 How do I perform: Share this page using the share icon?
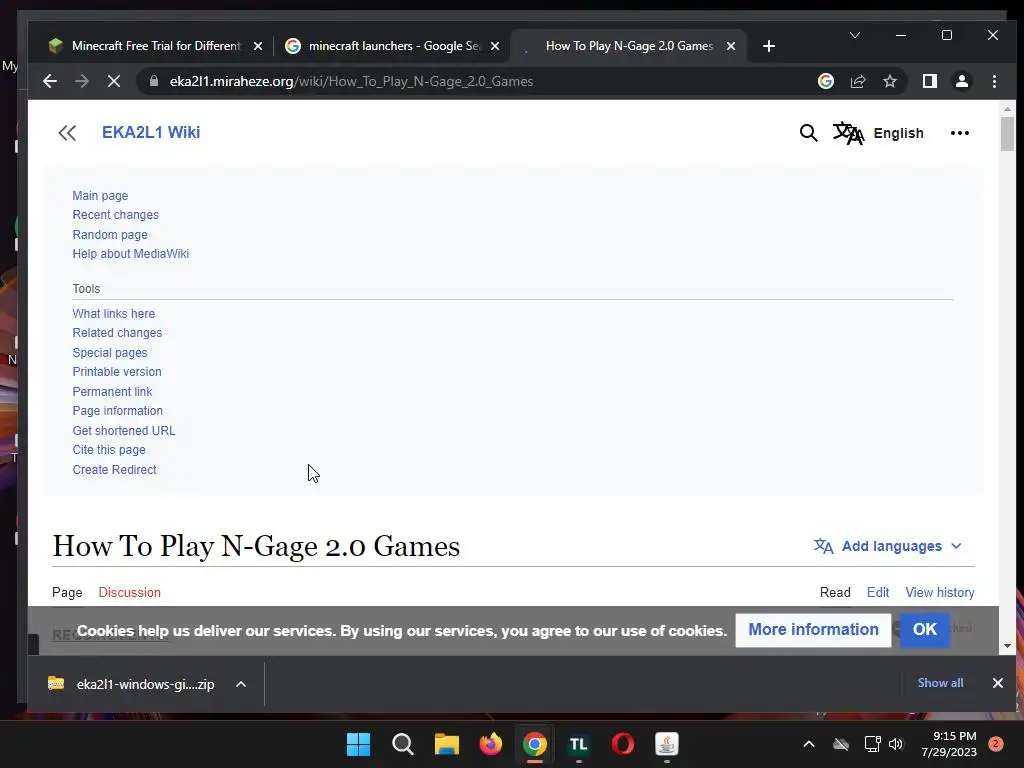pyautogui.click(x=857, y=81)
